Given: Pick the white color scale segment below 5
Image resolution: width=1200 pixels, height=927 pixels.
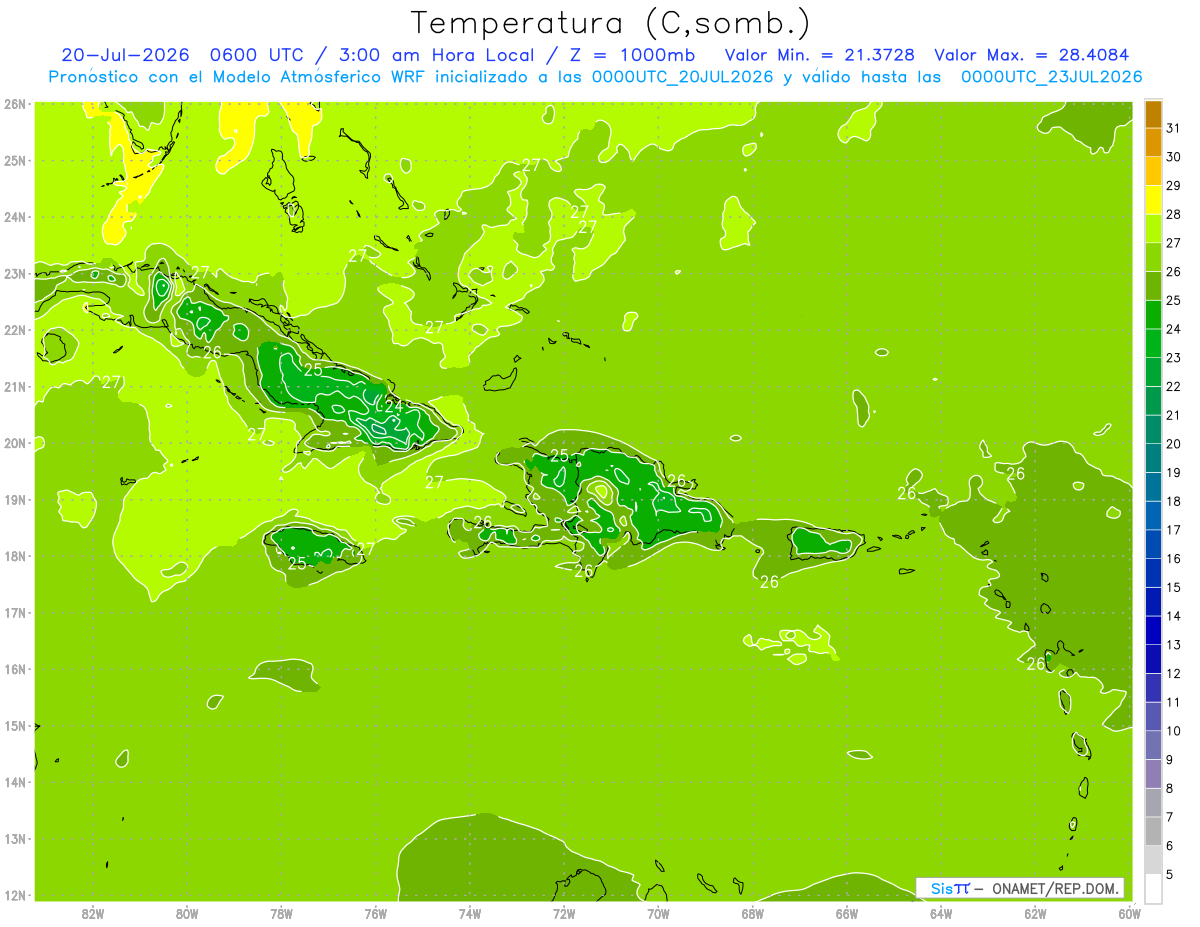Looking at the screenshot, I should coord(1153,888).
